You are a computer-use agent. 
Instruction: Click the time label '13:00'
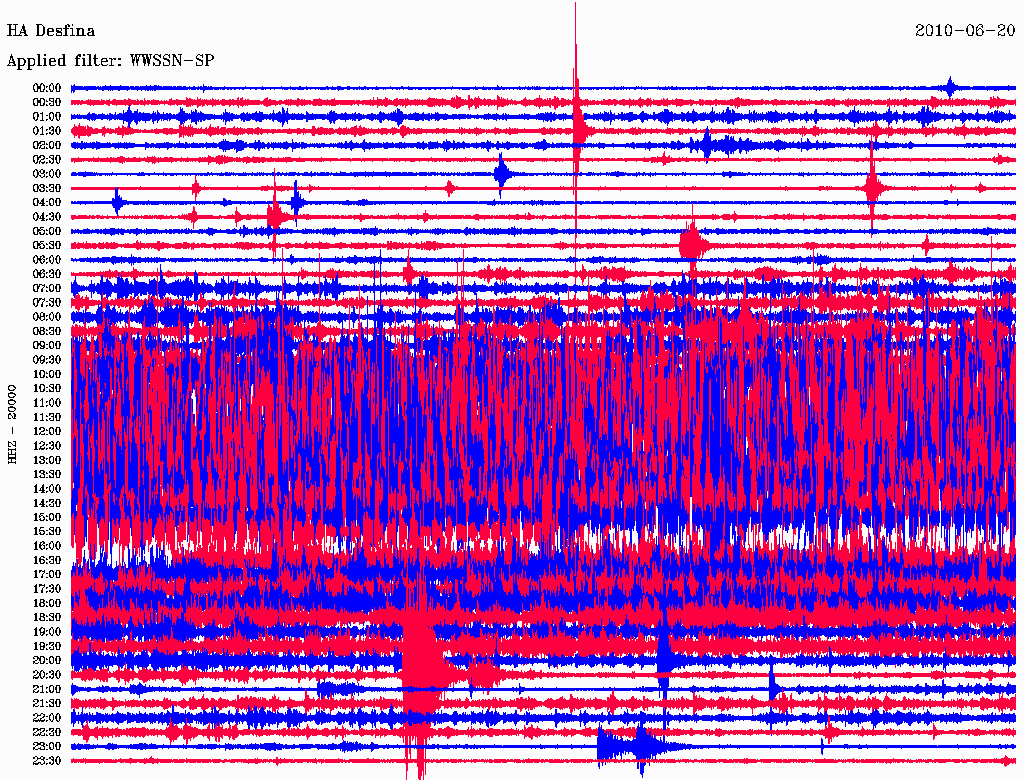(x=47, y=460)
